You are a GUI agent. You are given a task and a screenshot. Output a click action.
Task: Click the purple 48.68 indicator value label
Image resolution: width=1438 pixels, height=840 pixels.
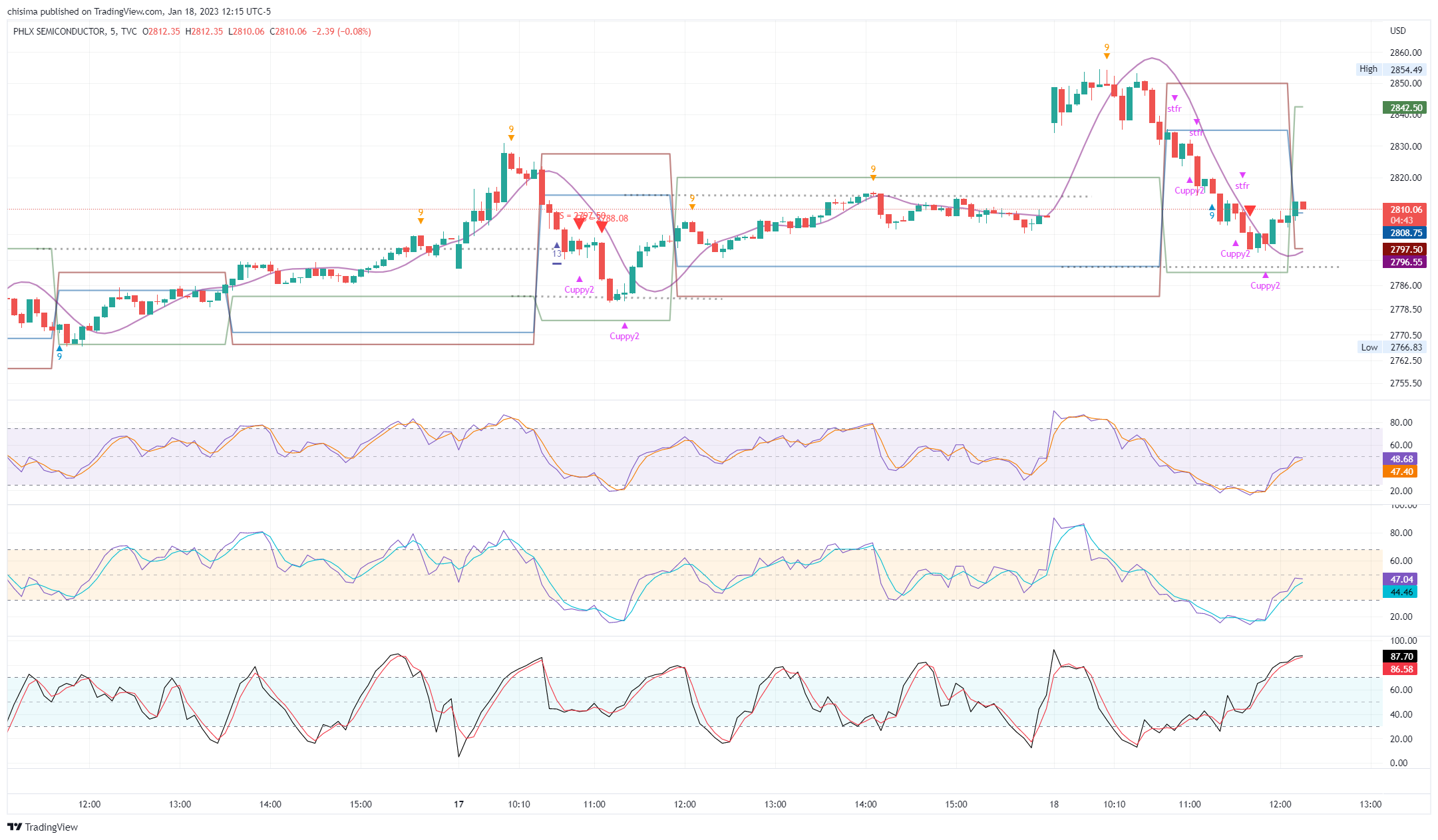[x=1400, y=459]
